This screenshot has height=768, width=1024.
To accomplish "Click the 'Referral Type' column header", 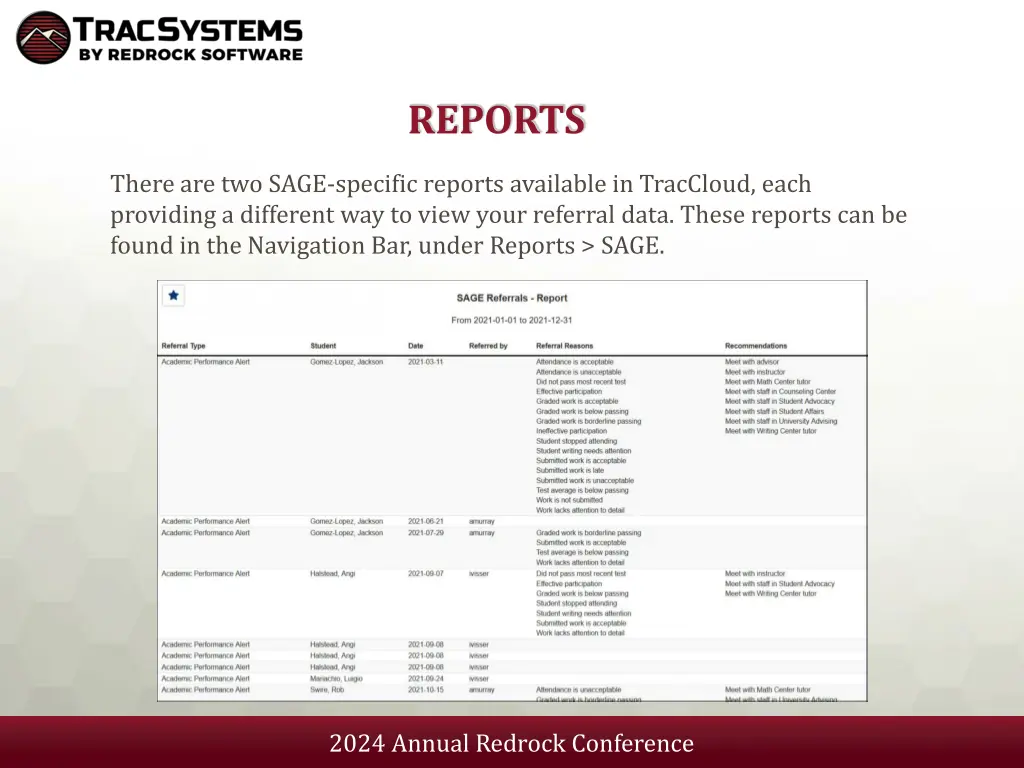I will (184, 345).
